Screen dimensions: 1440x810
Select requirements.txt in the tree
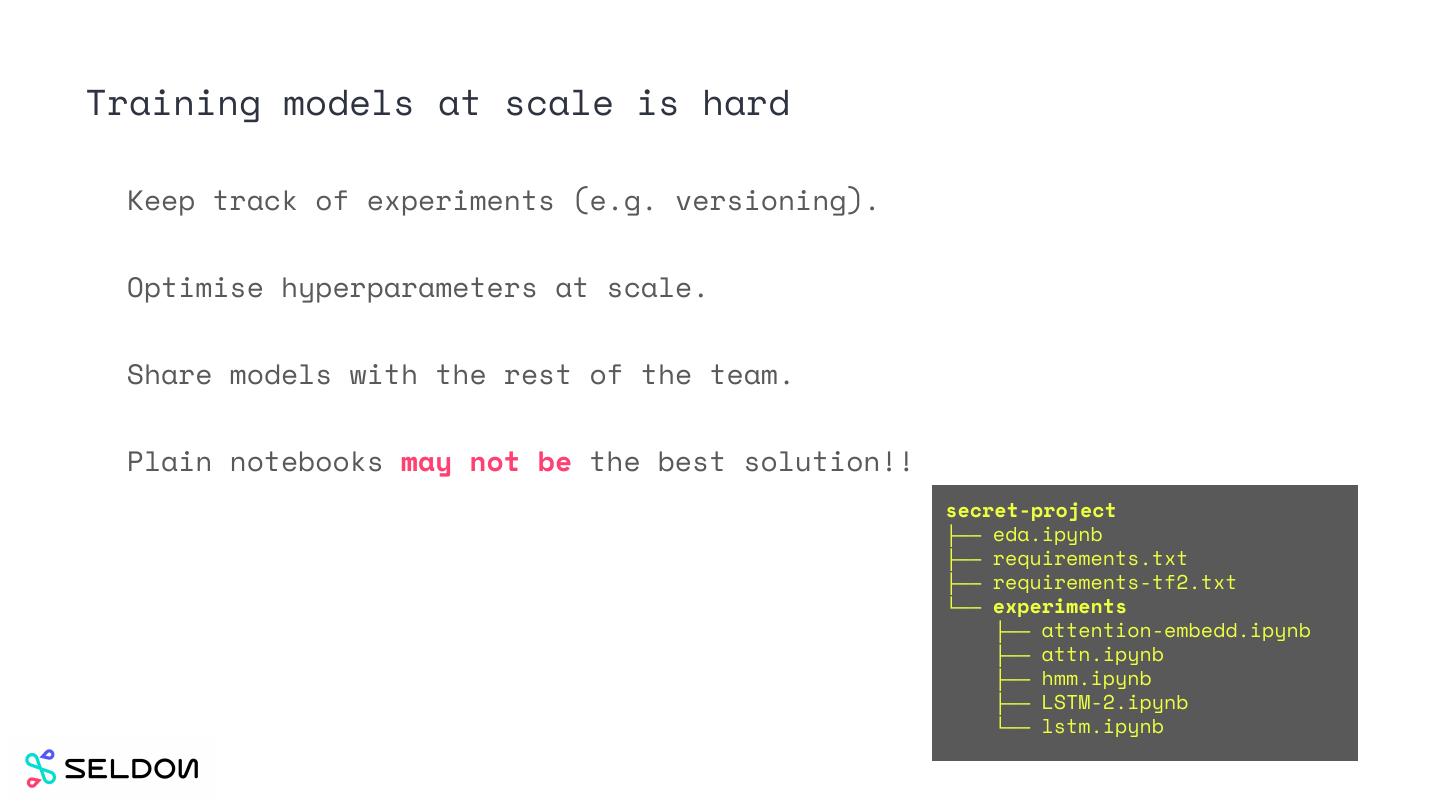click(1089, 558)
